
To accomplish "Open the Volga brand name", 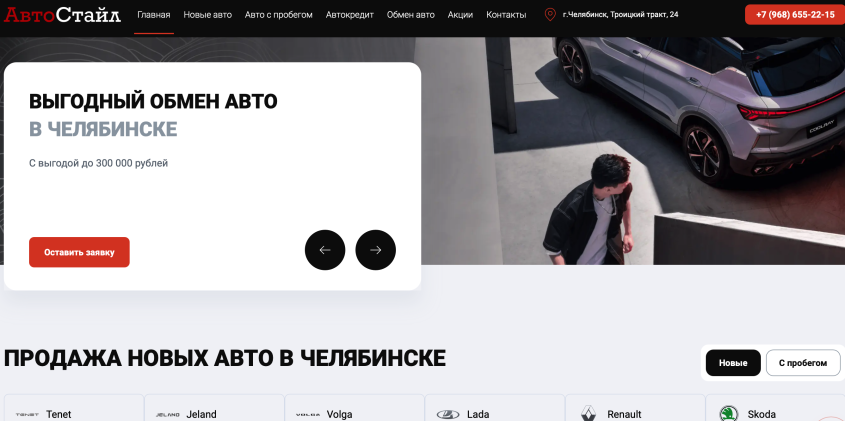I will [340, 415].
